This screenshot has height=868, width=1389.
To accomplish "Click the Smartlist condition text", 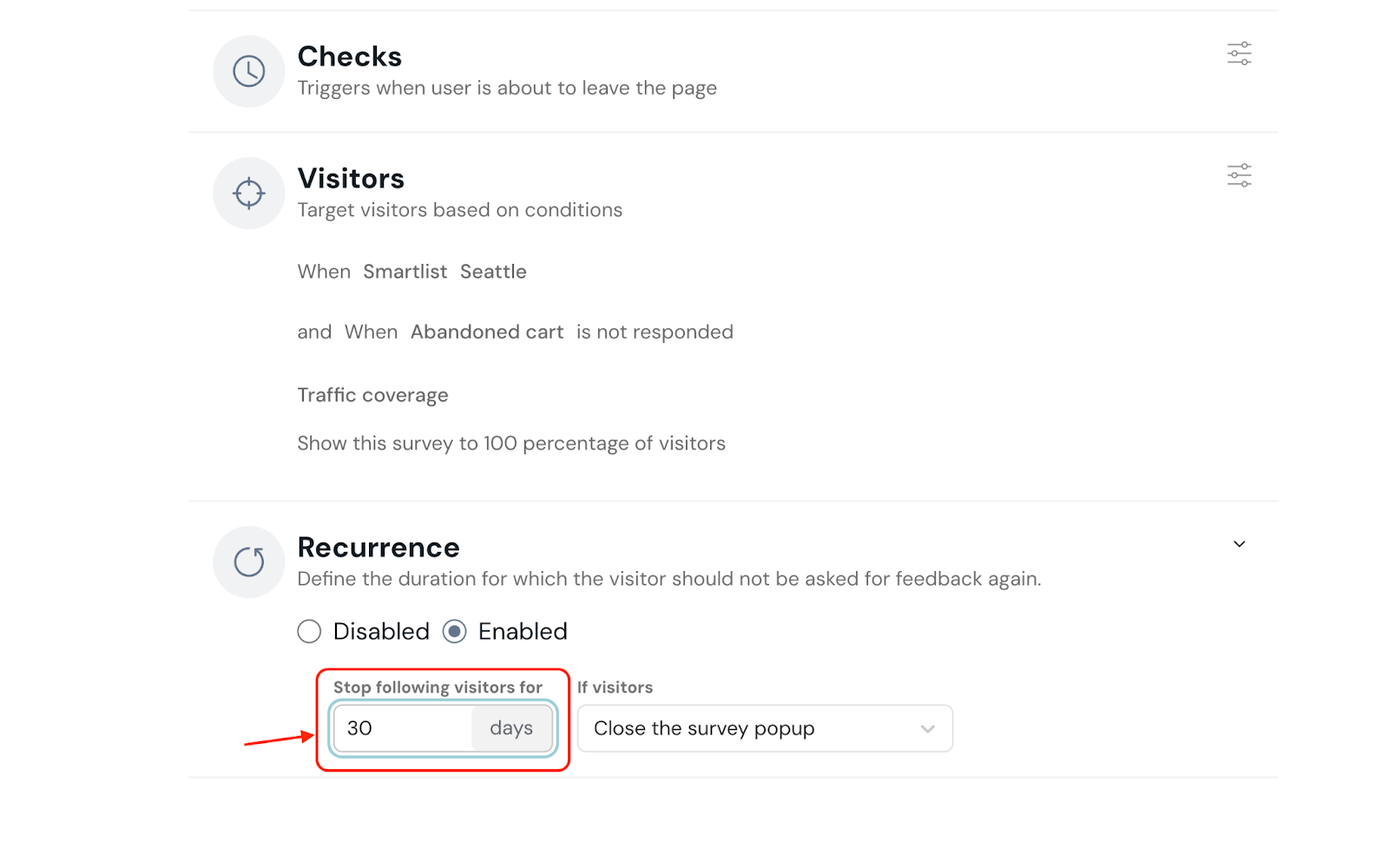I will (405, 272).
